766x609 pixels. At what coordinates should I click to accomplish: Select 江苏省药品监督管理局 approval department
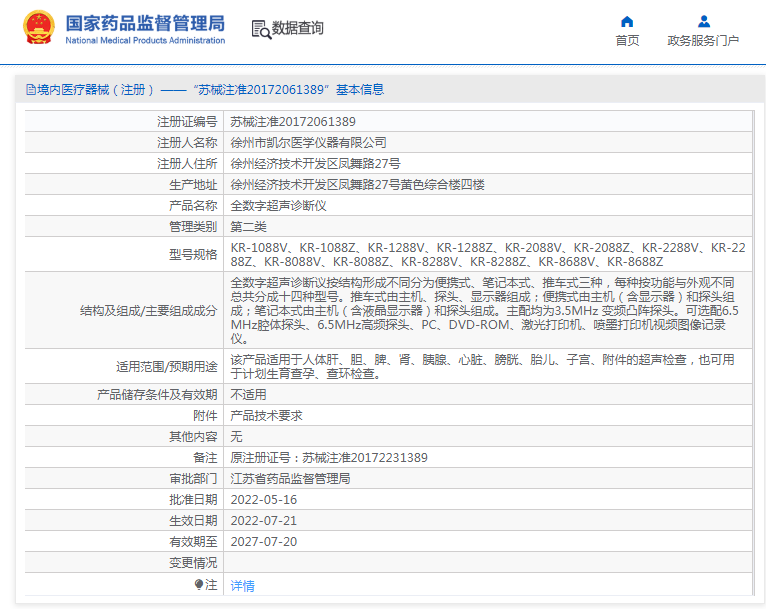[290, 479]
